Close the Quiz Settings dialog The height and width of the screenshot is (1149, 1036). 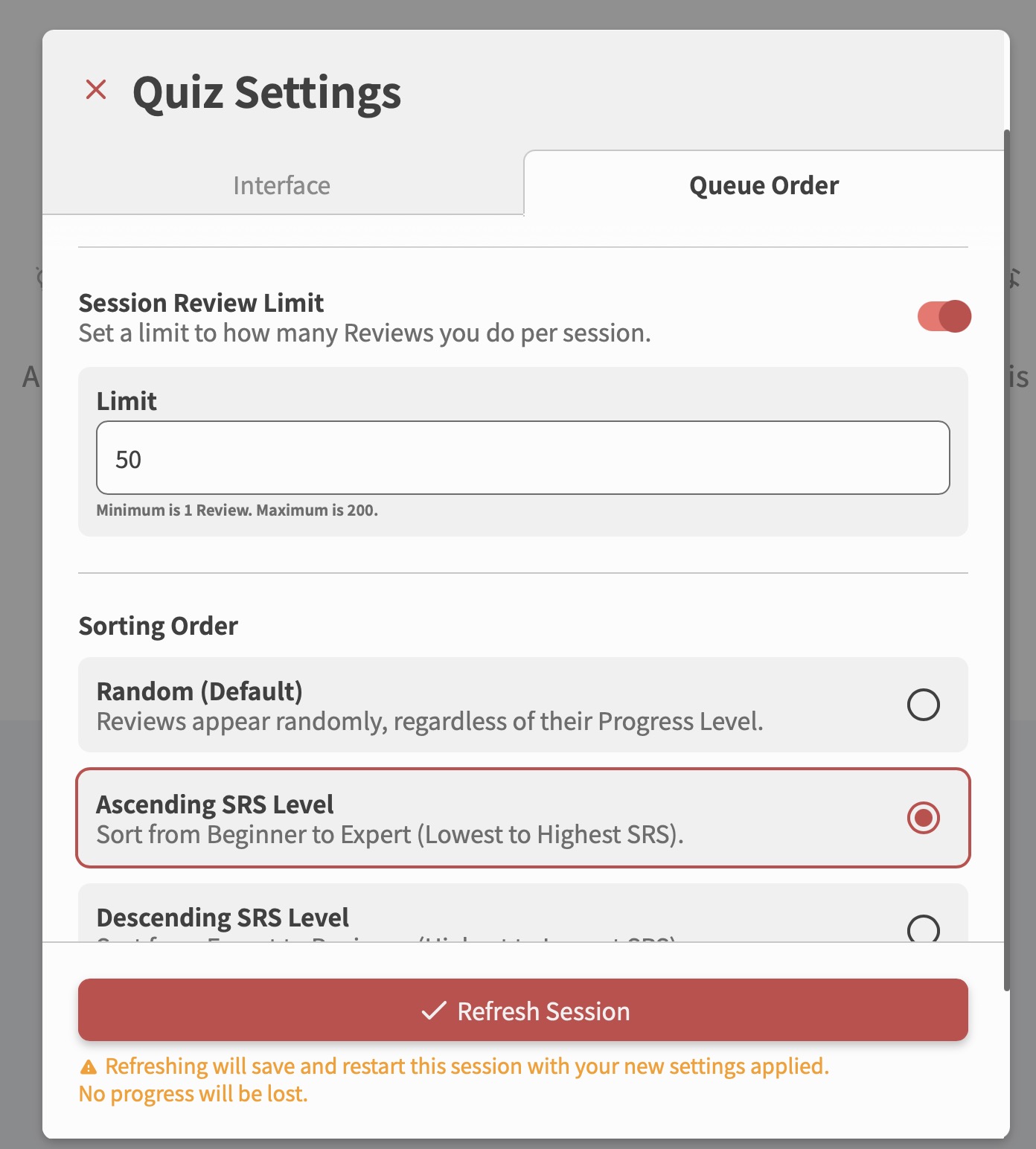pyautogui.click(x=96, y=90)
